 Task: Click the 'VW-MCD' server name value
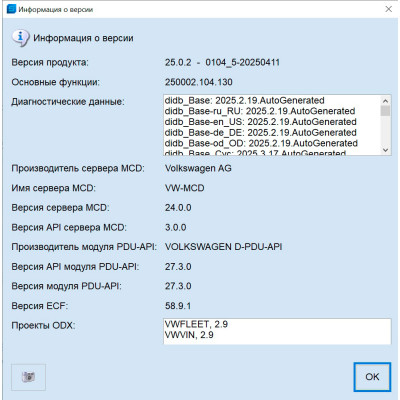tap(185, 188)
